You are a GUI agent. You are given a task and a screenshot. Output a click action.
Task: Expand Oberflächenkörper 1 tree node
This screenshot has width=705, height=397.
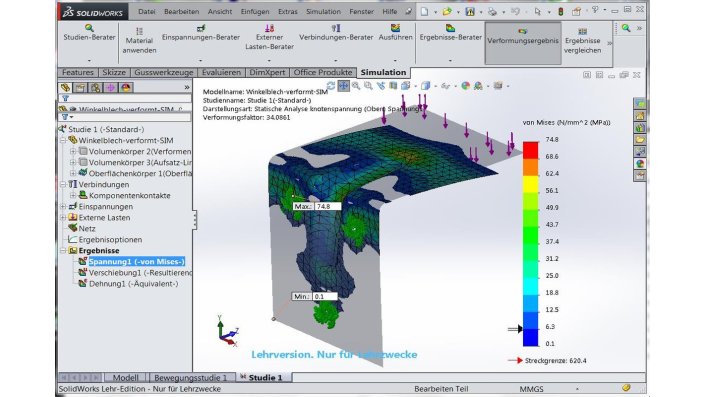pos(73,173)
